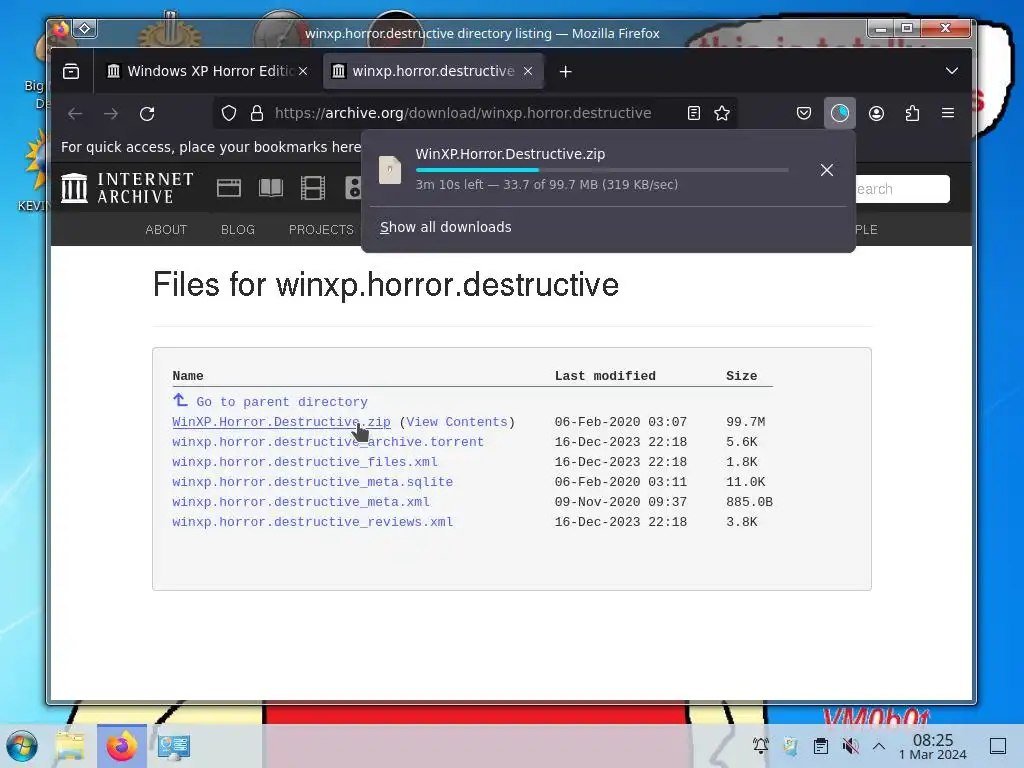1024x768 pixels.
Task: Click the download progress bar
Action: point(602,170)
